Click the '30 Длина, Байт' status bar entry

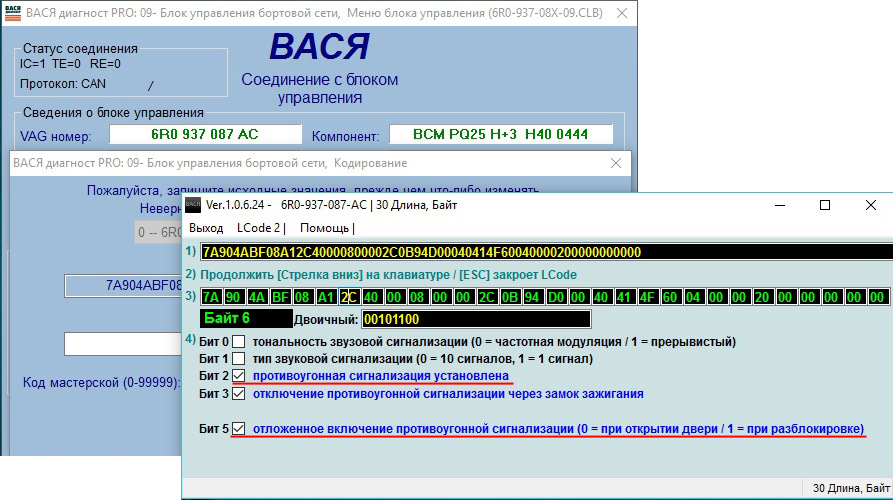(851, 488)
